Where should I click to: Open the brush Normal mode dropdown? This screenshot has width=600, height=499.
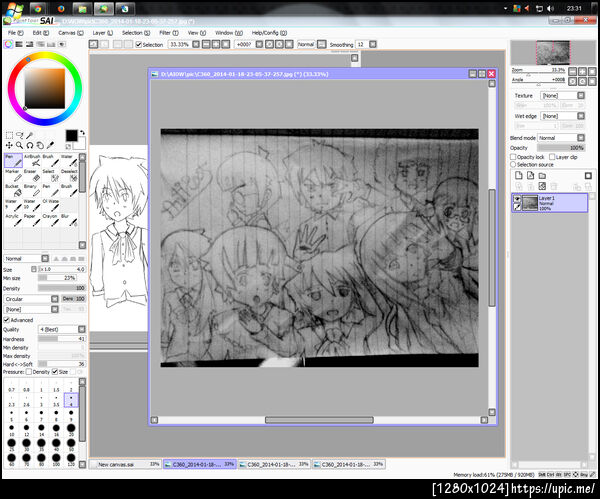coord(26,258)
